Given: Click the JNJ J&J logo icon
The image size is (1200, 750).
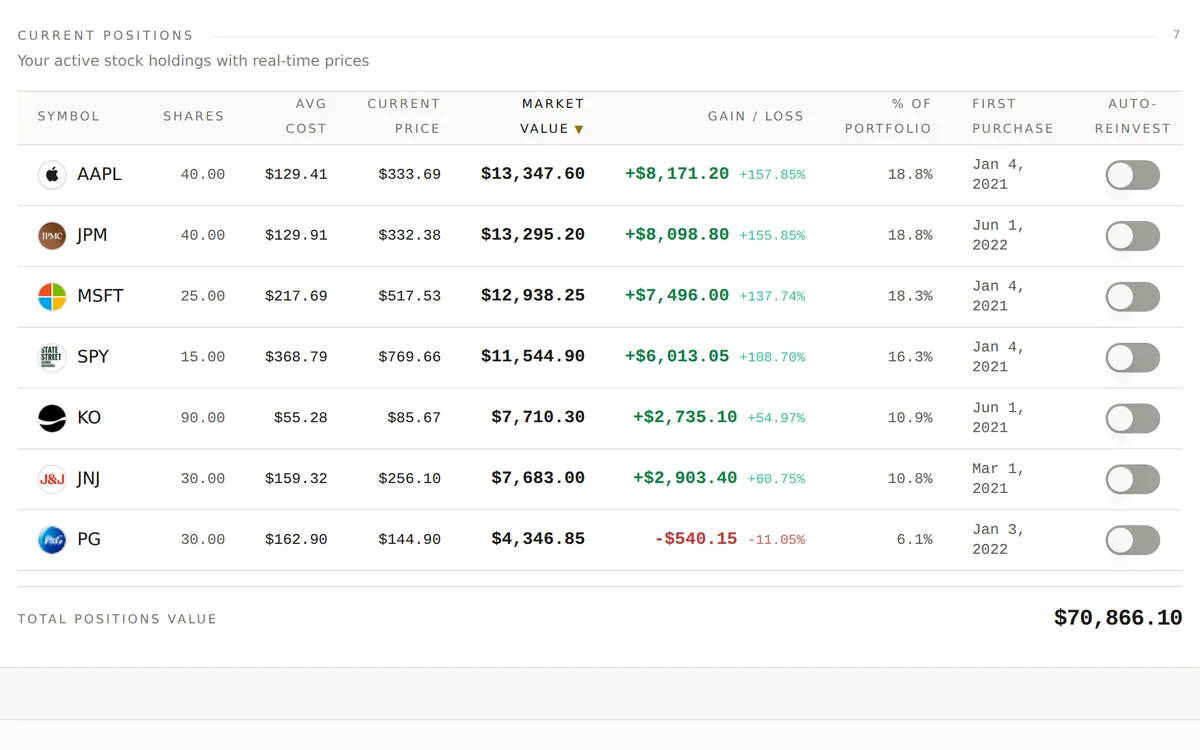Looking at the screenshot, I should tap(52, 480).
